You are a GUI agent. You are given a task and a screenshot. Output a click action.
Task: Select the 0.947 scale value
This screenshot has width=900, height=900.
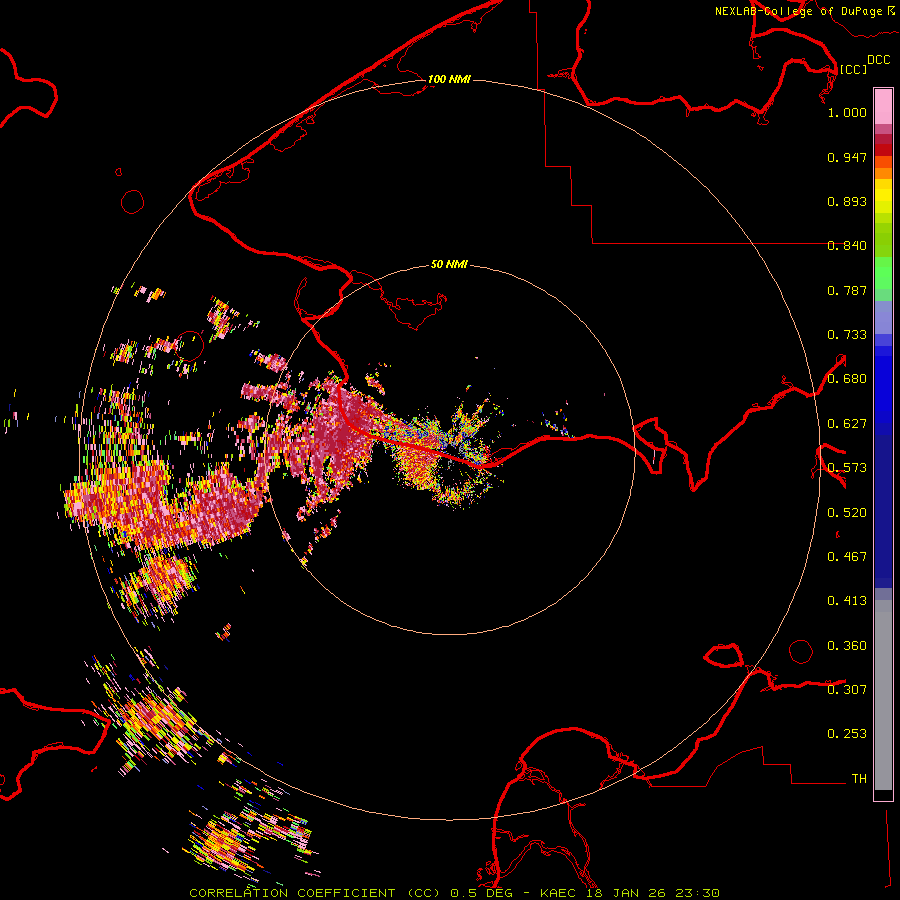click(847, 157)
